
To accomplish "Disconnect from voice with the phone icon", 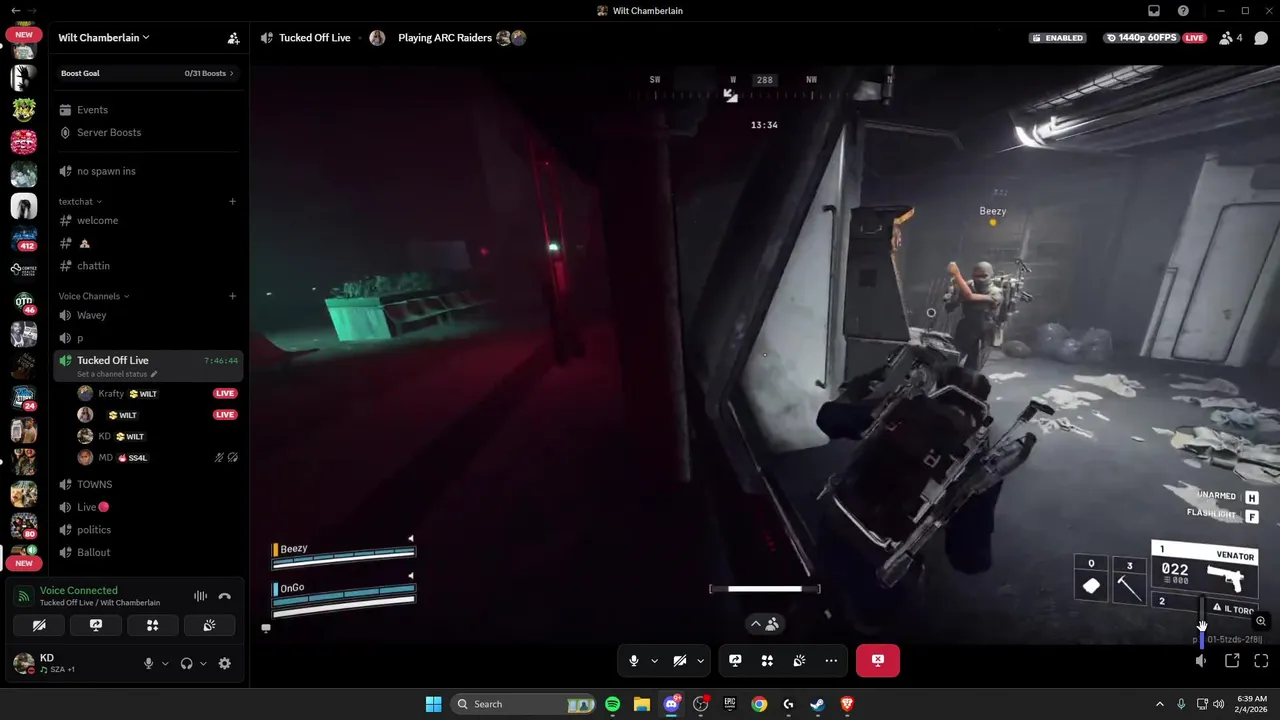I will pos(225,596).
